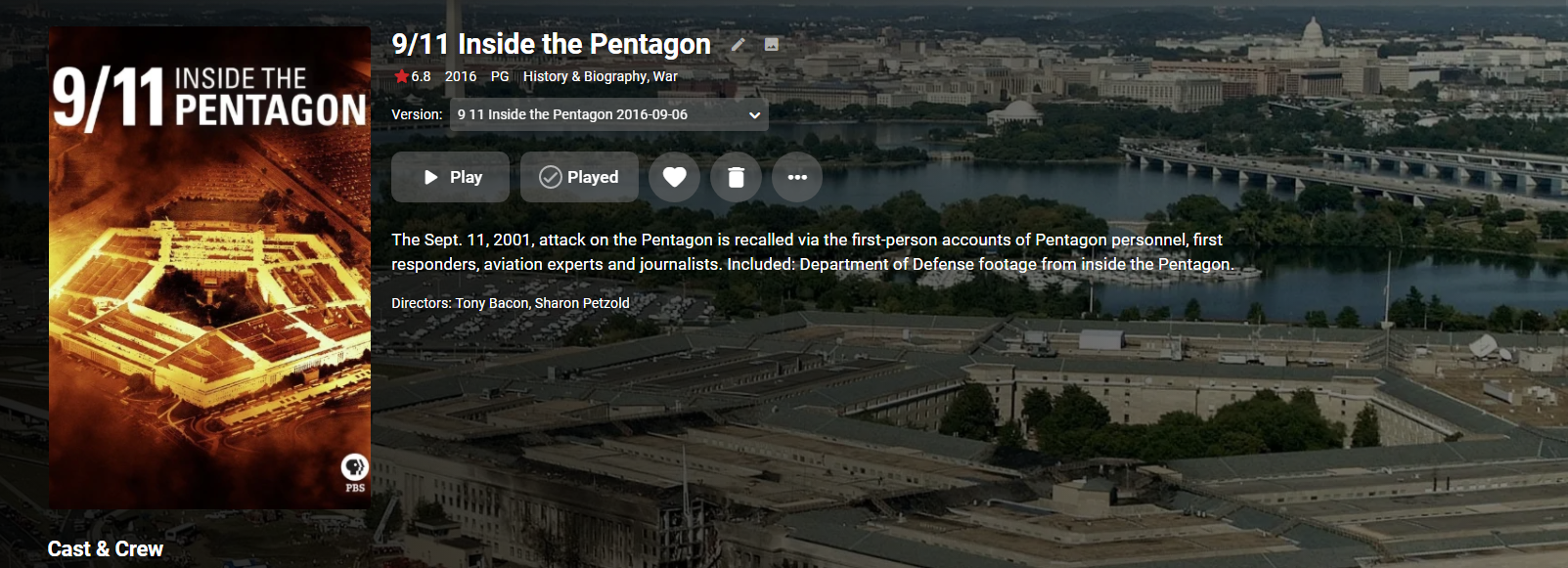
Task: Click the pencil edit metadata icon
Action: click(739, 44)
